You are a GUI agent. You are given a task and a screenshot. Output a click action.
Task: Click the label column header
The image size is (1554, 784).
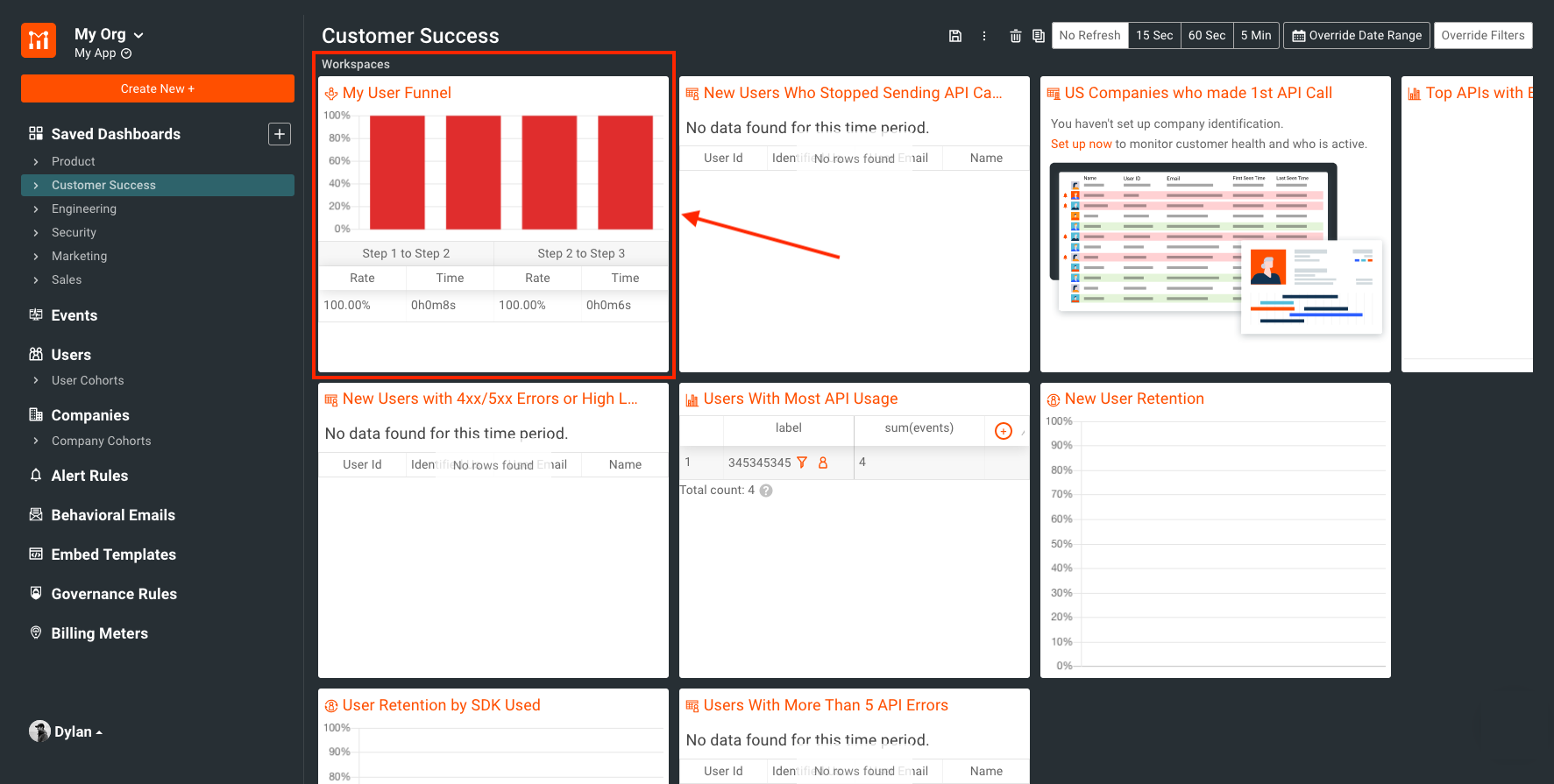tap(789, 428)
